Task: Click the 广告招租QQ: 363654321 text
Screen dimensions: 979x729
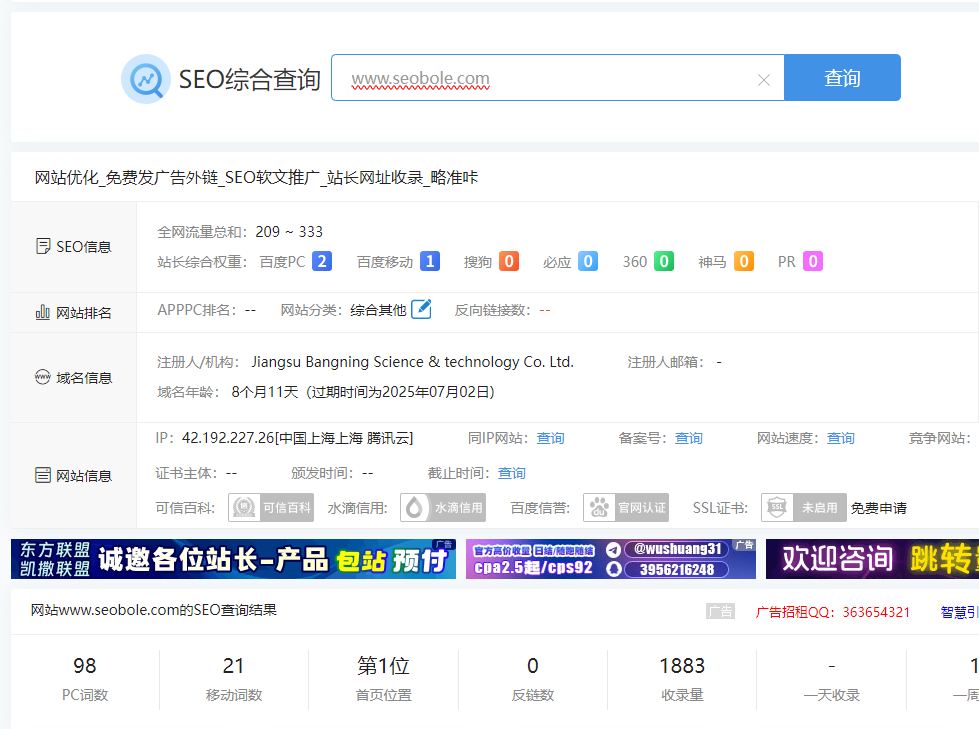Action: point(832,612)
